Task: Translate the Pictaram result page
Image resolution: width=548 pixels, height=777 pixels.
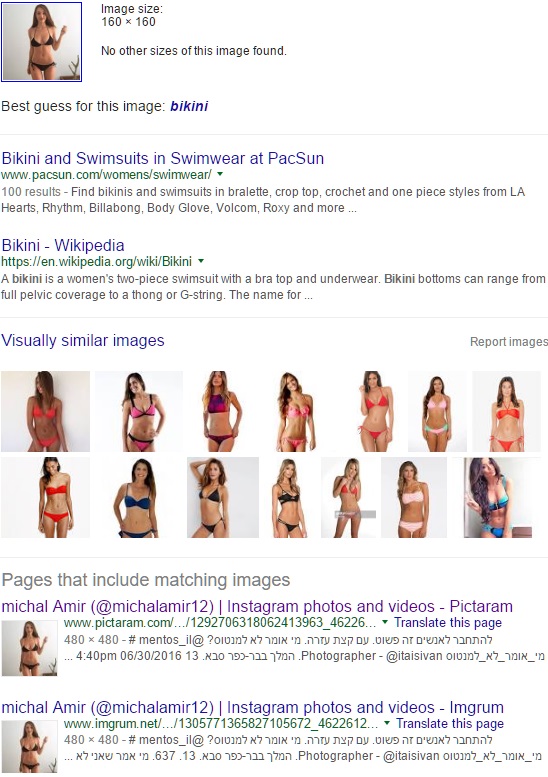Action: (448, 622)
